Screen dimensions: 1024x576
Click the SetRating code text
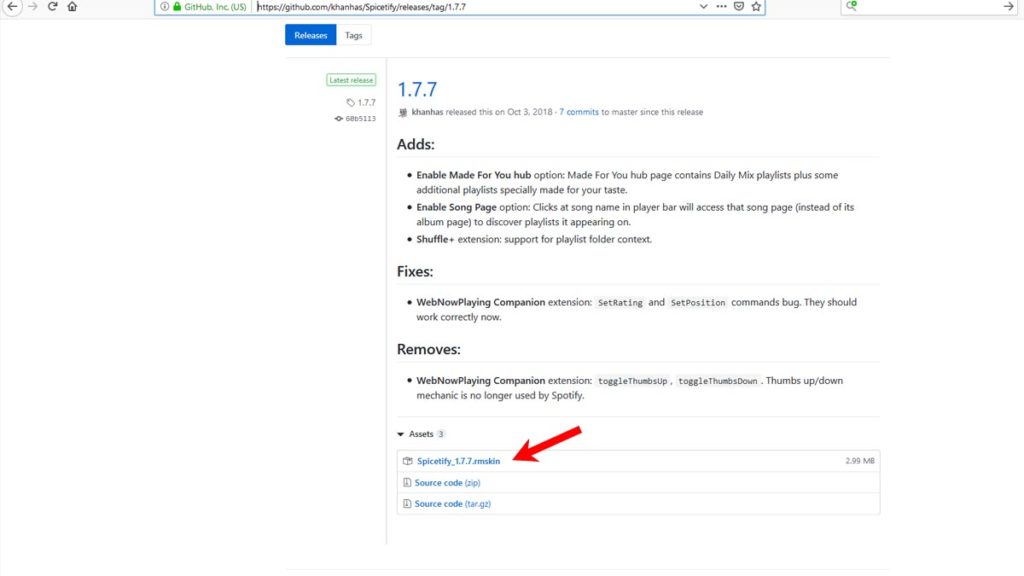coord(620,302)
